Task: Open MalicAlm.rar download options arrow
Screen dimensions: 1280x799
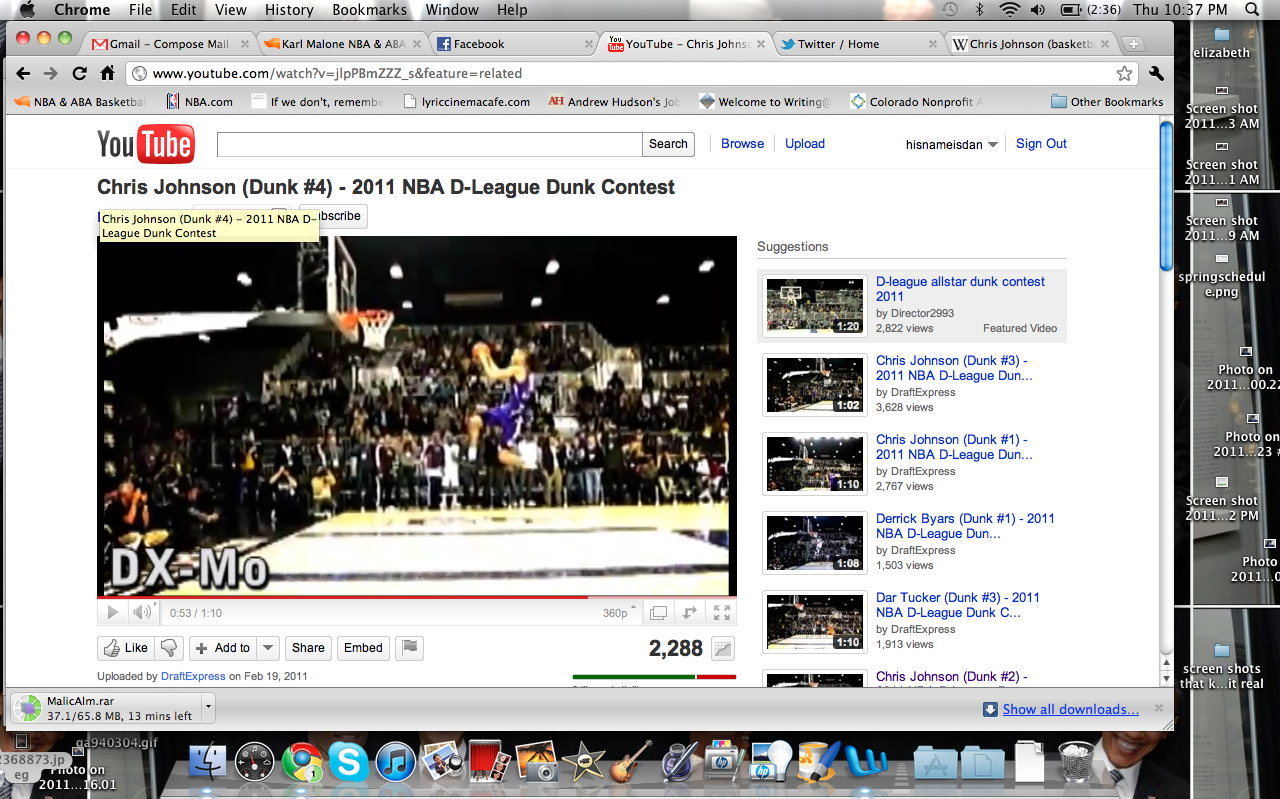Action: click(208, 708)
